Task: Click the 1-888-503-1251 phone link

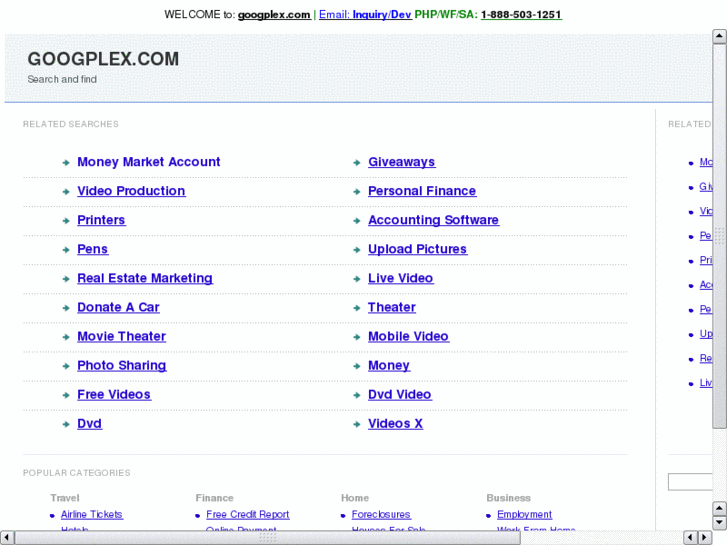Action: pos(521,15)
